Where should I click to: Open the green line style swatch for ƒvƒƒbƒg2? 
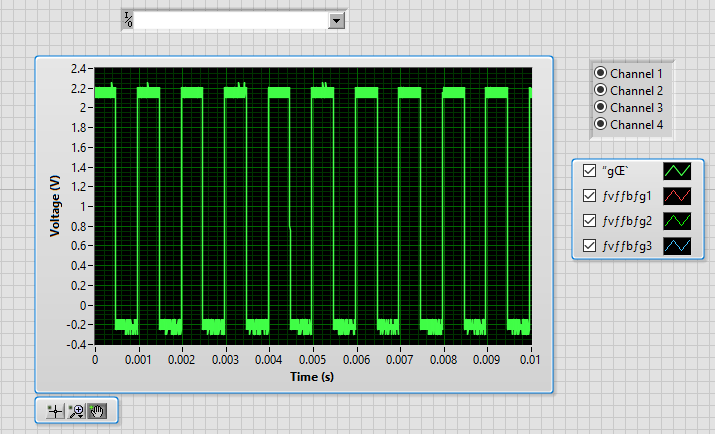click(677, 221)
